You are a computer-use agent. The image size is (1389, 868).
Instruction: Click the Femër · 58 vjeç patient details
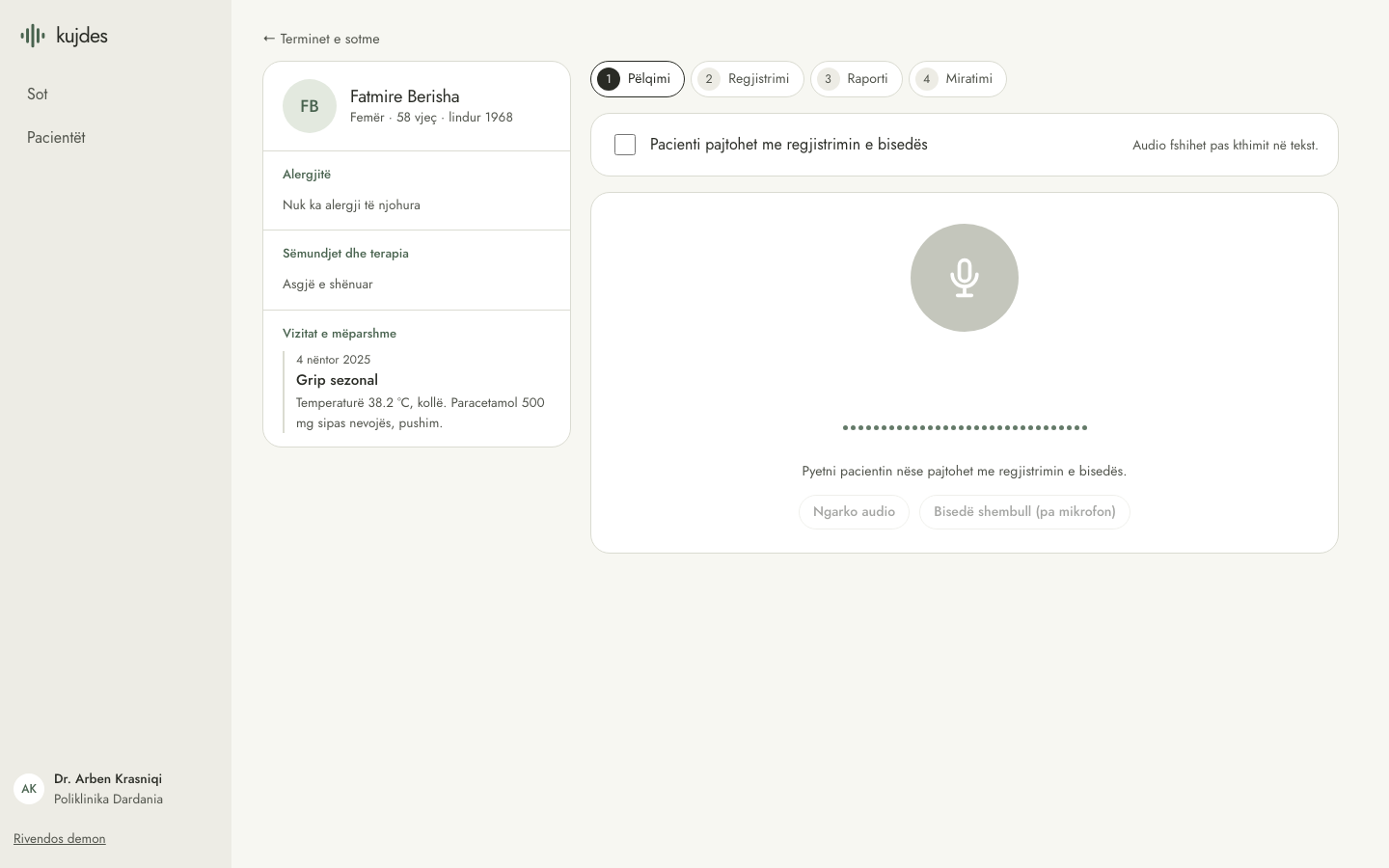pyautogui.click(x=431, y=117)
